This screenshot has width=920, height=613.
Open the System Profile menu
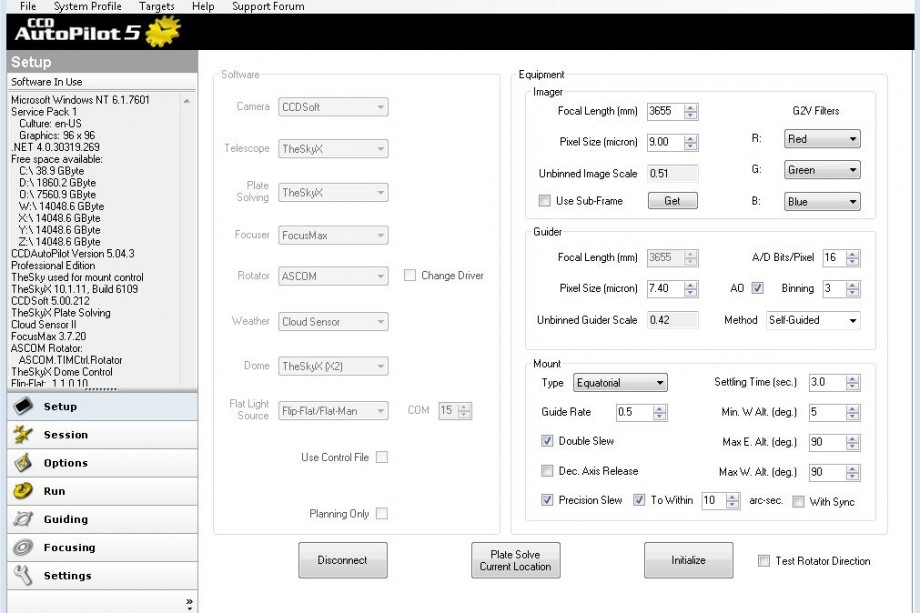(x=87, y=6)
